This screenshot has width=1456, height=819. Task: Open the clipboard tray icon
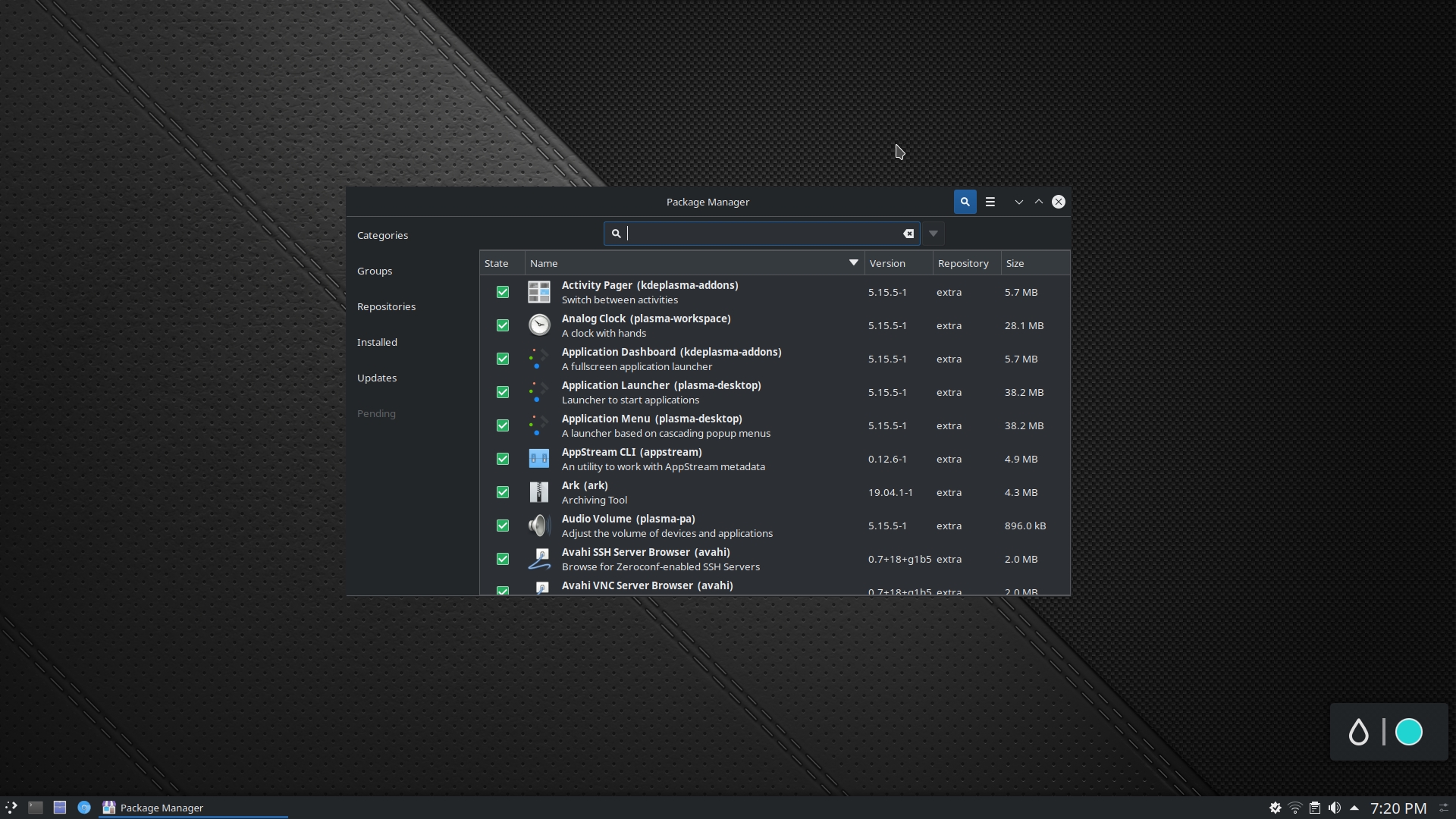pos(1315,808)
